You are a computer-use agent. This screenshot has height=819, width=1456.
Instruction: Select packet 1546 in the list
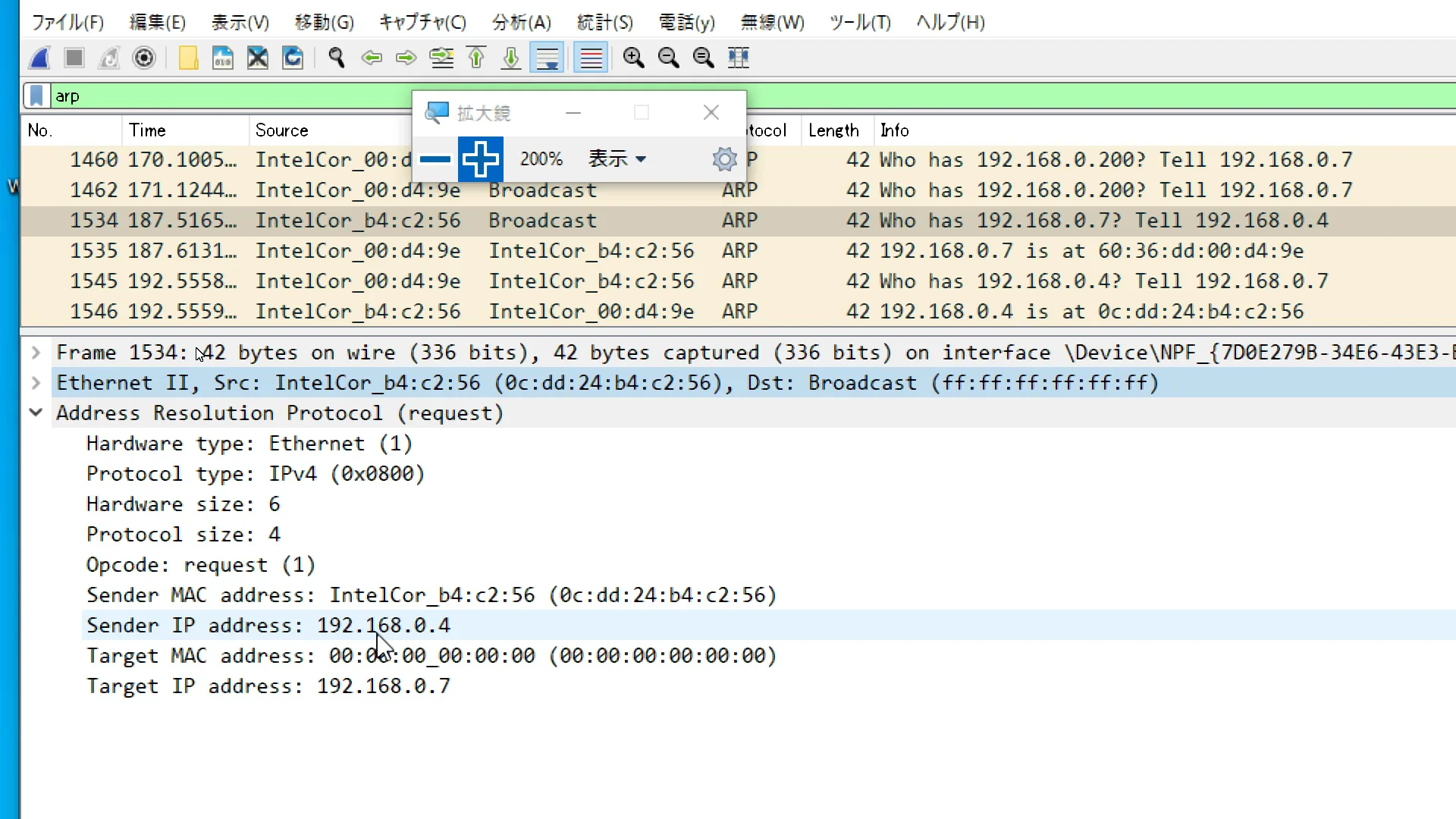click(738, 312)
